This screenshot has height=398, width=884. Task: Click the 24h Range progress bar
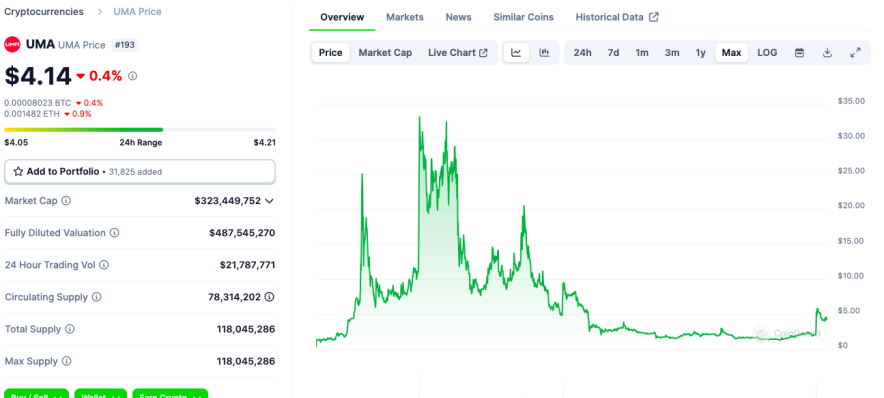pyautogui.click(x=140, y=130)
